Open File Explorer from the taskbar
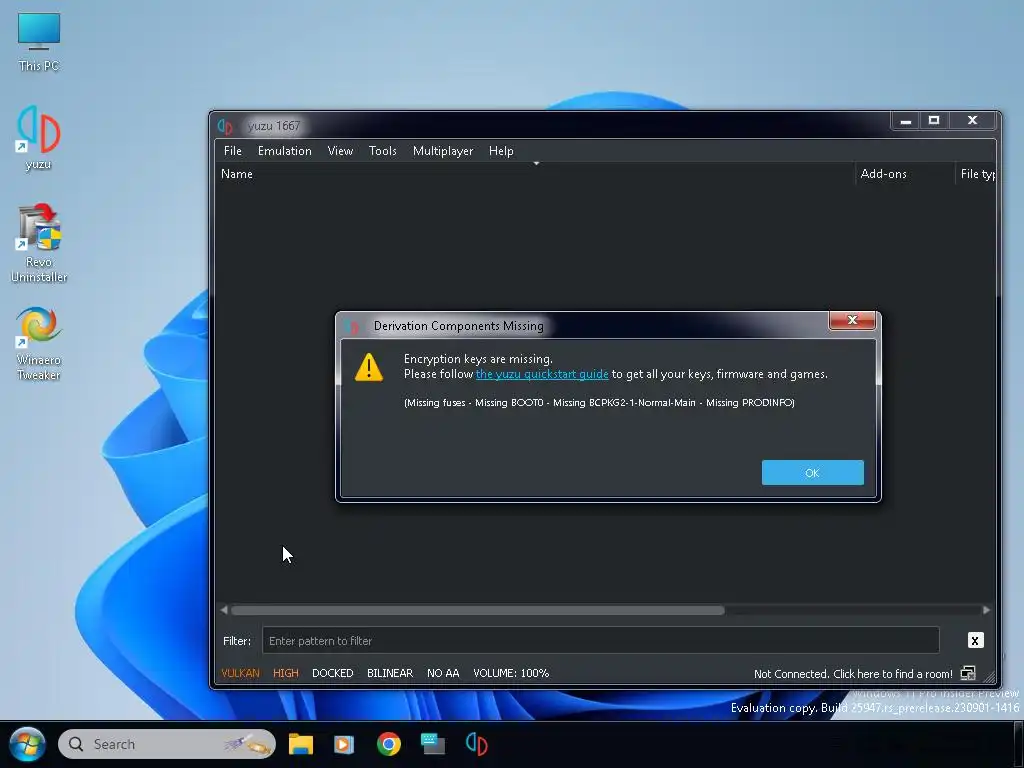 300,744
